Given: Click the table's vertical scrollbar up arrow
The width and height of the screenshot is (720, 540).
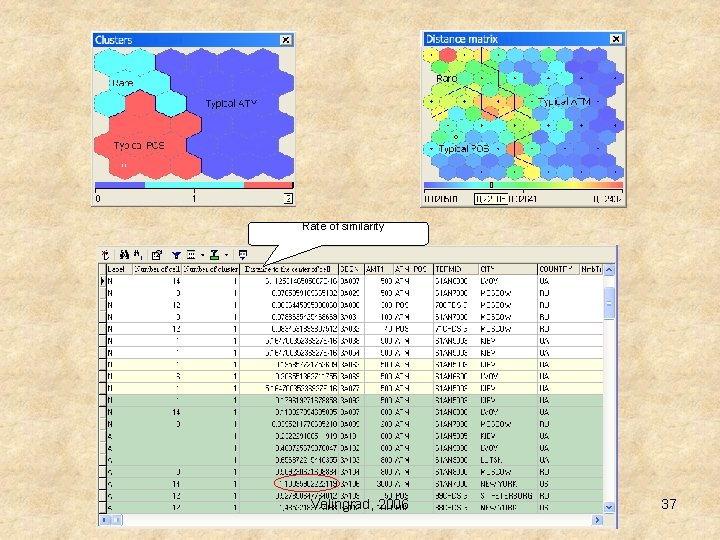Looking at the screenshot, I should (609, 270).
